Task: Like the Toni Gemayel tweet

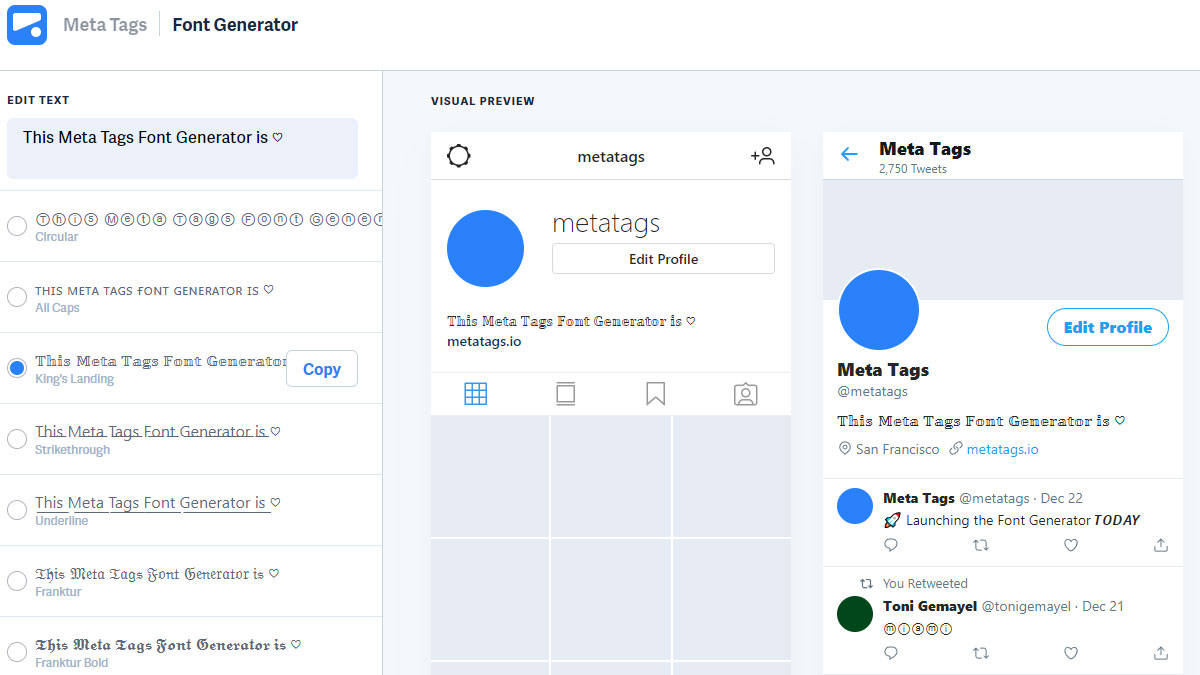Action: tap(1071, 653)
